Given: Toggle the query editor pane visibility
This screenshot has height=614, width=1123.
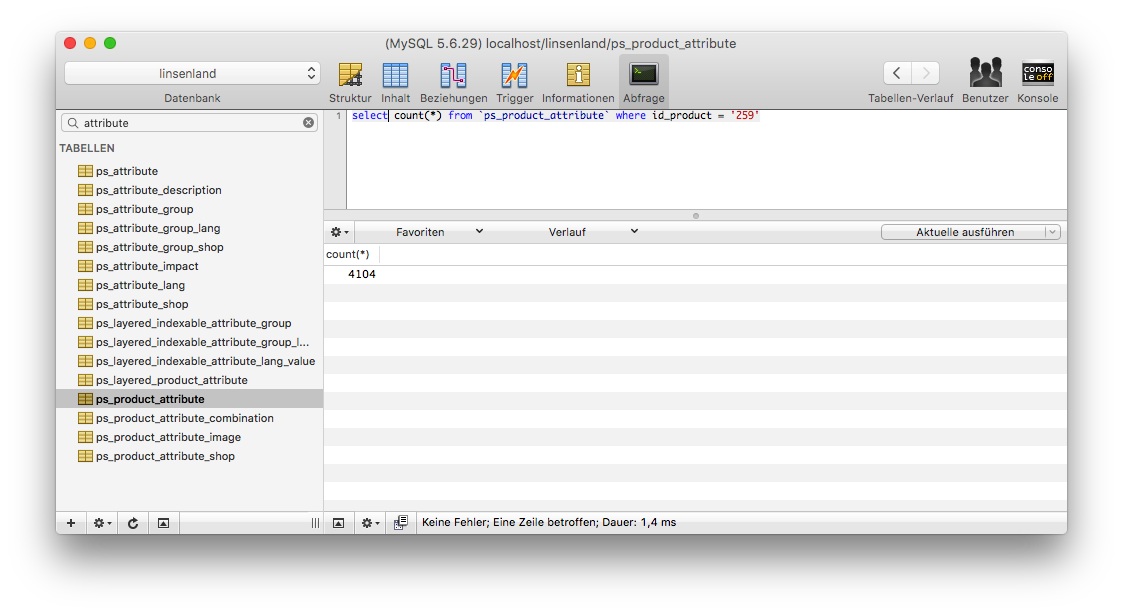Looking at the screenshot, I should point(339,523).
